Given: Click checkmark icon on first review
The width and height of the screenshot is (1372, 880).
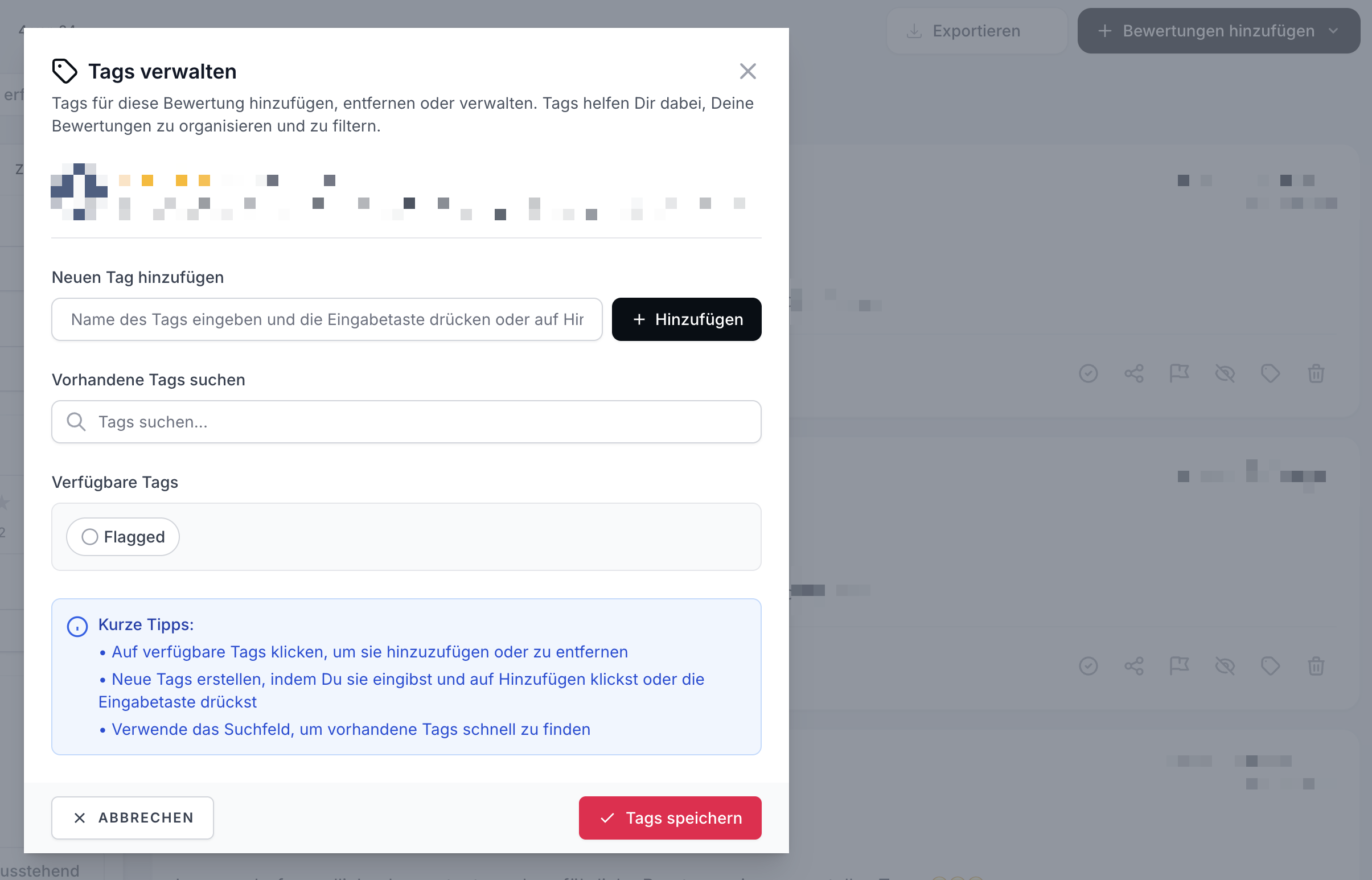Looking at the screenshot, I should coord(1088,374).
